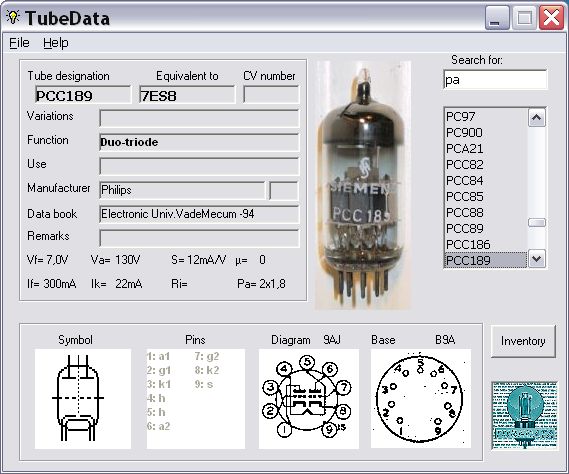Click the tube list scrollbar thumb
Screen dimensions: 569x474
click(x=537, y=222)
